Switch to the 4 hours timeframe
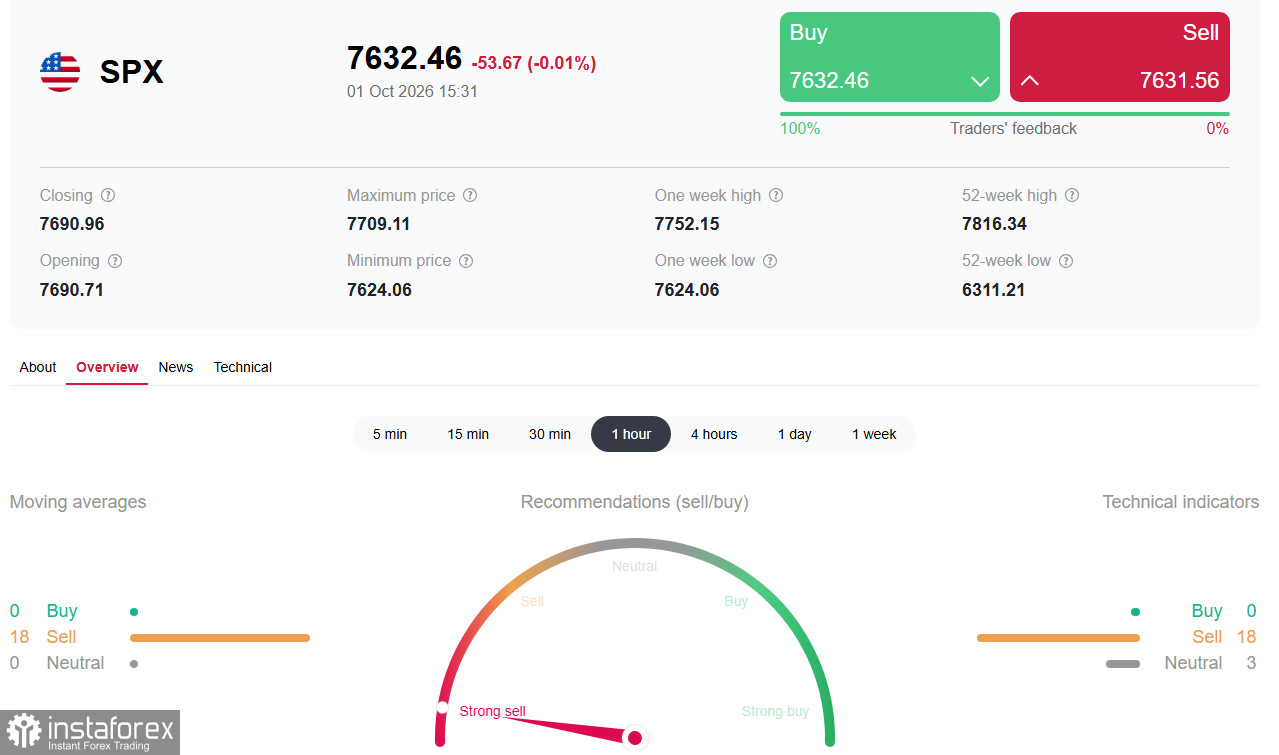Image resolution: width=1279 pixels, height=755 pixels. pos(714,434)
